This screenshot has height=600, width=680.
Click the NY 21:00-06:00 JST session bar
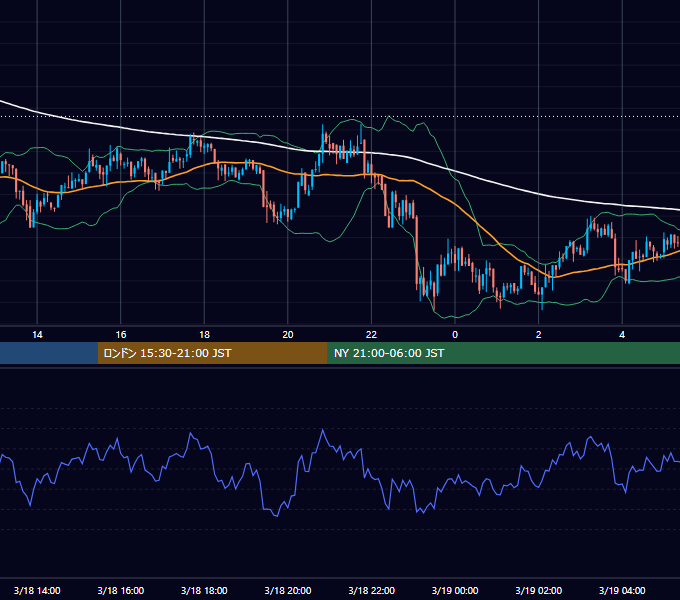503,353
